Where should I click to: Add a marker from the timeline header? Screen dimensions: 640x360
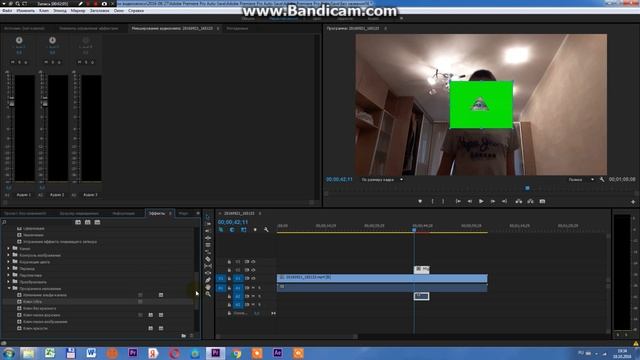(x=255, y=230)
